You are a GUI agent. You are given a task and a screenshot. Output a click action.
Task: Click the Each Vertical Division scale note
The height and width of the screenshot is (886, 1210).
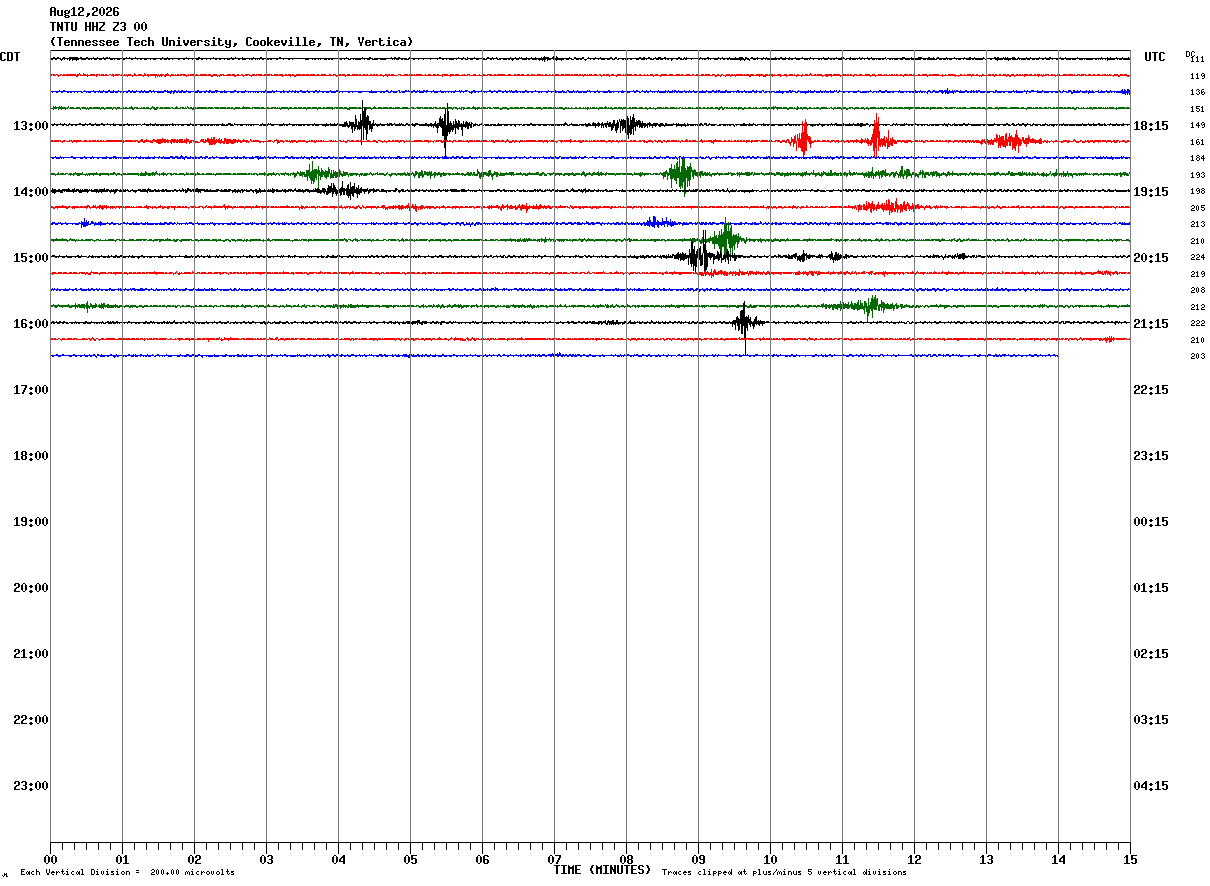(x=127, y=873)
